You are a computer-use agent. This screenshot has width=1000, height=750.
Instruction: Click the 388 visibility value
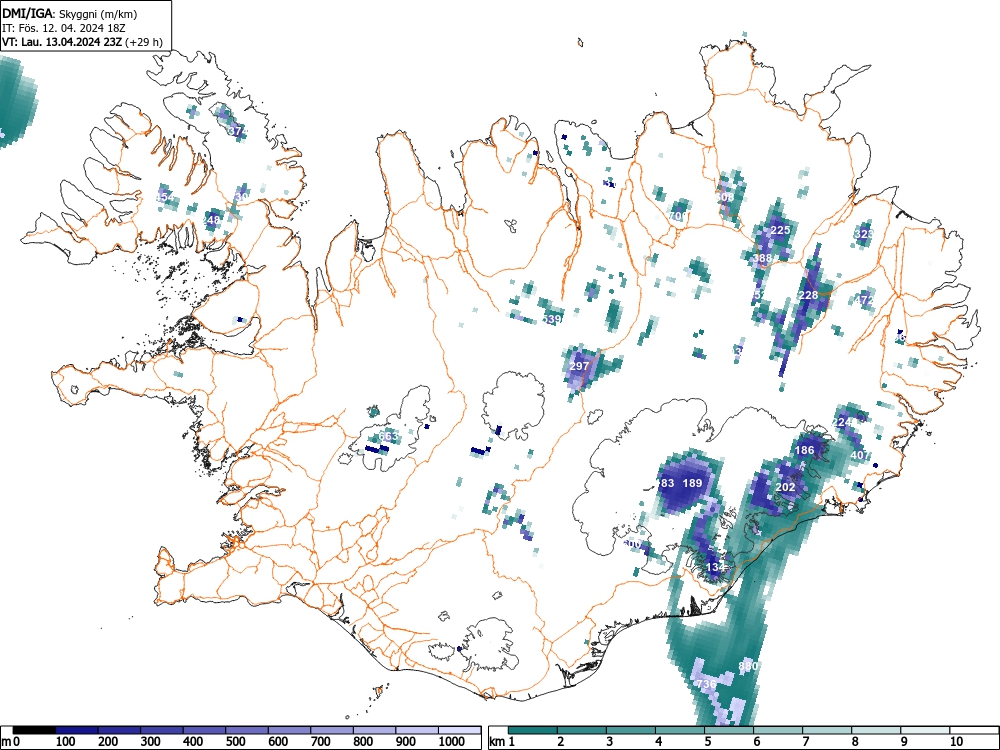click(762, 258)
